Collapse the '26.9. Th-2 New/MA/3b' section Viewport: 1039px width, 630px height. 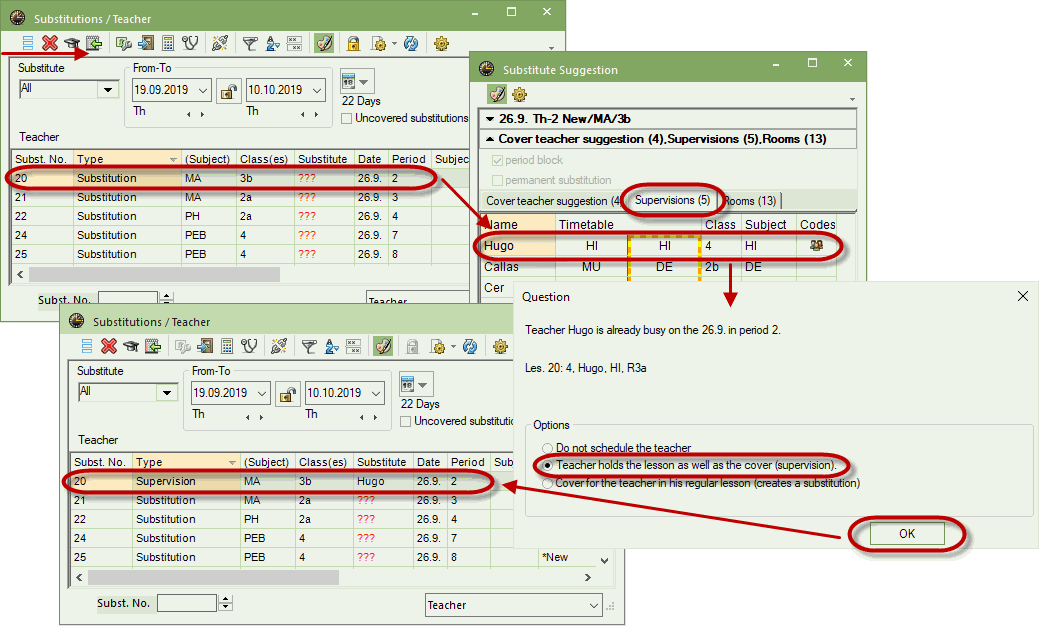click(490, 119)
